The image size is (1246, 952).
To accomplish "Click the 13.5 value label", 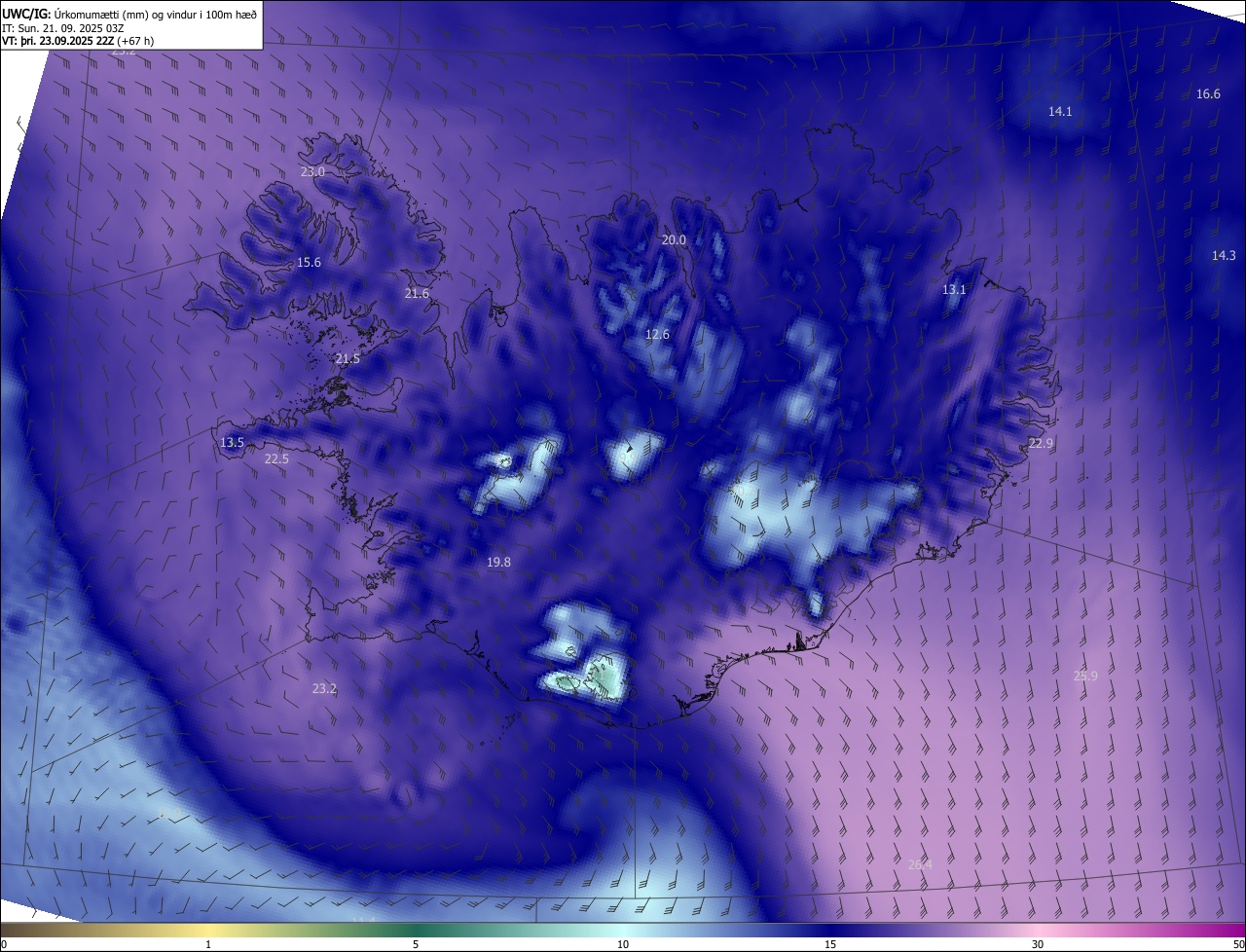I will 232,442.
